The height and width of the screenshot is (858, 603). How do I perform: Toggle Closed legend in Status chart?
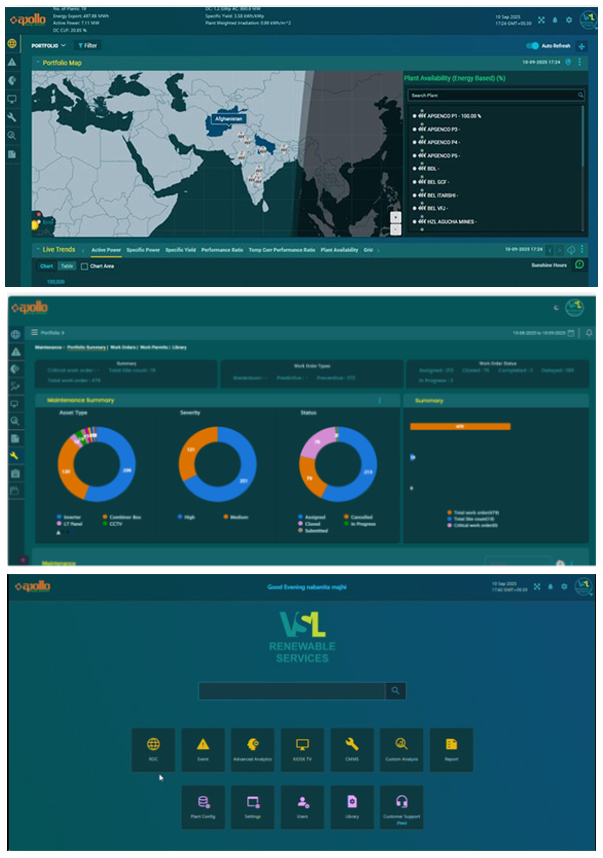tap(309, 524)
